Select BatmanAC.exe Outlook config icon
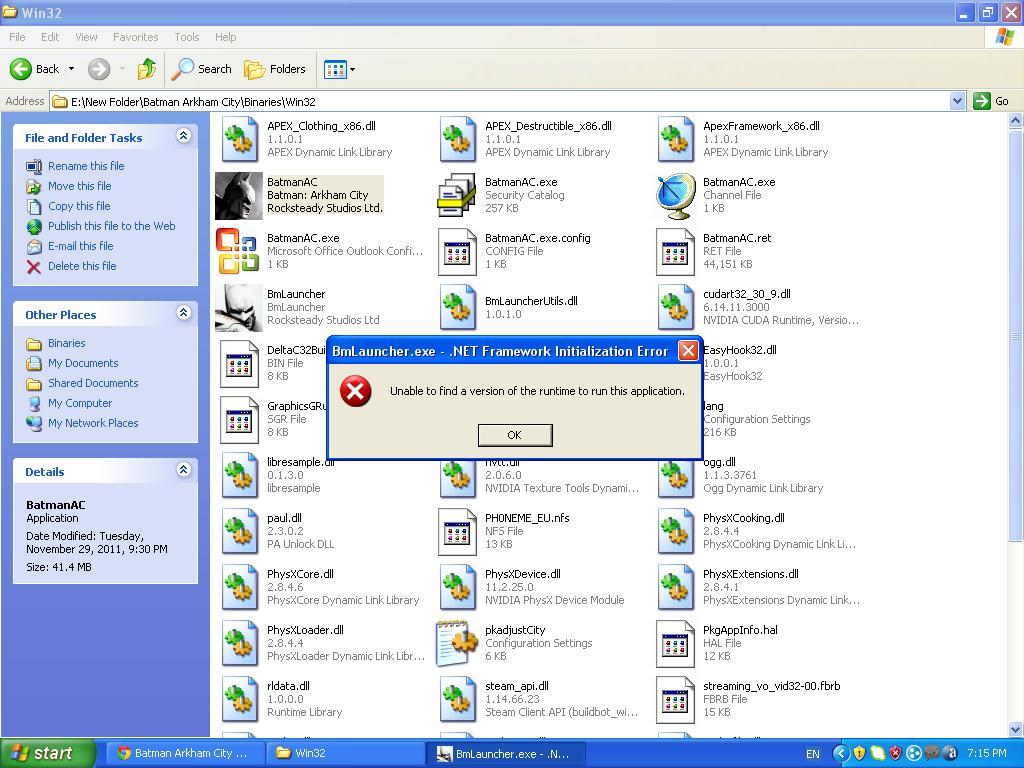Image resolution: width=1024 pixels, height=768 pixels. 238,251
